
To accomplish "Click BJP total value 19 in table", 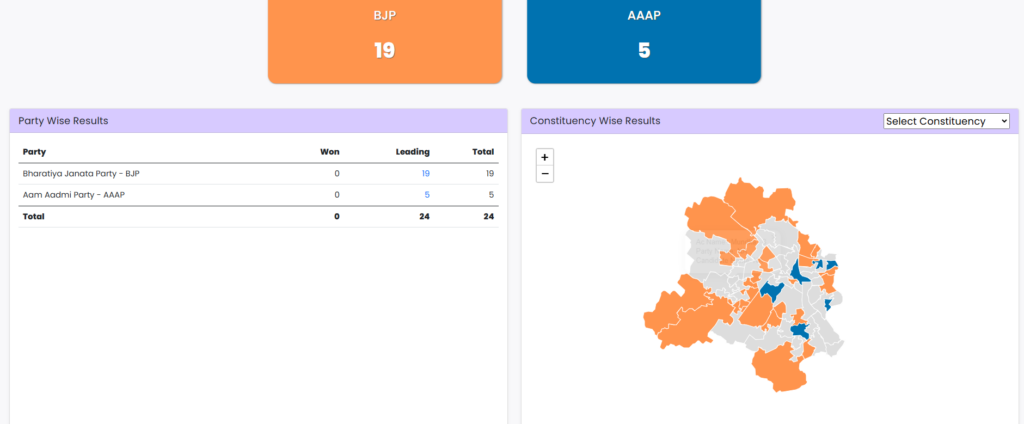I will [x=489, y=174].
